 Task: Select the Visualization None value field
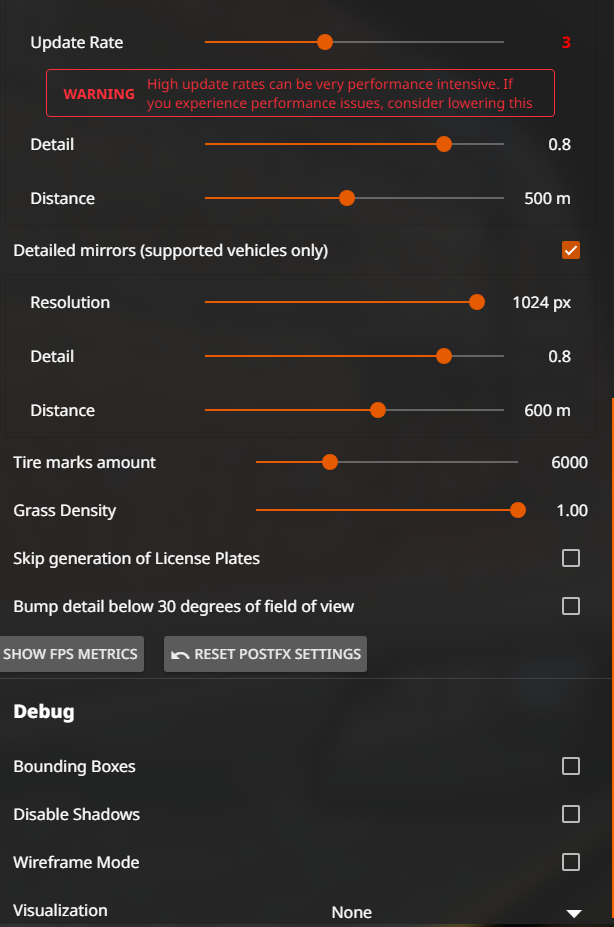[x=352, y=912]
